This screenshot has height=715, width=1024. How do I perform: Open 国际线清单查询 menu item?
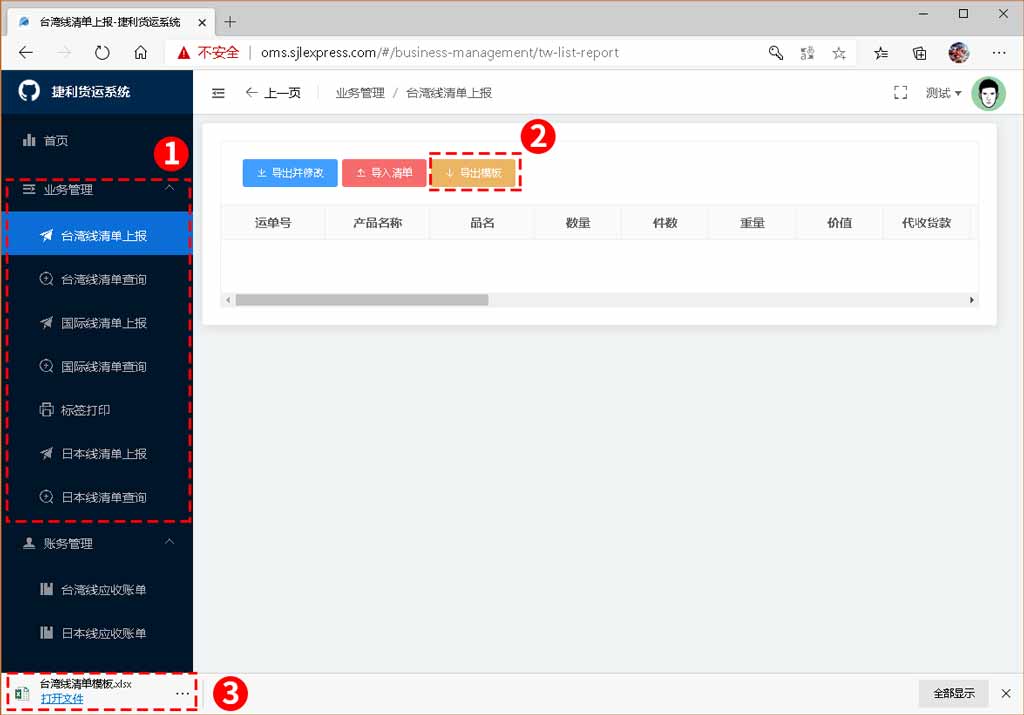[x=97, y=366]
